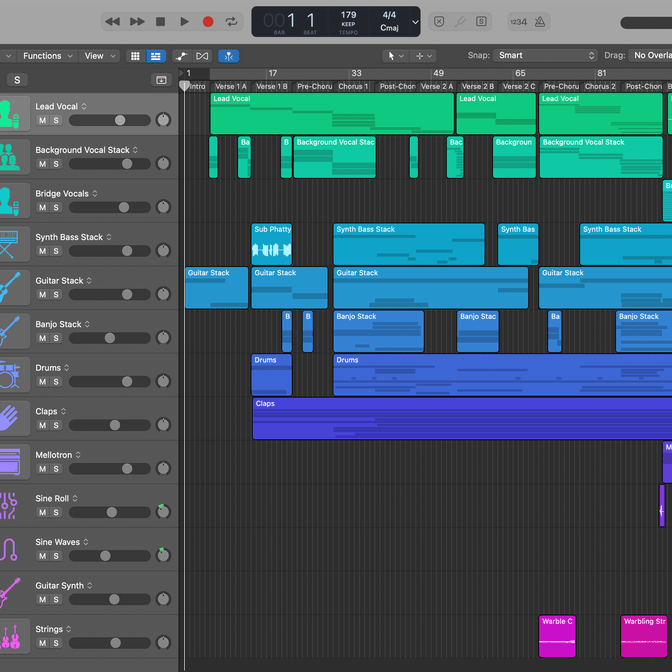Click the Mellotron track icon
Viewport: 672px width, 672px height.
click(10, 462)
